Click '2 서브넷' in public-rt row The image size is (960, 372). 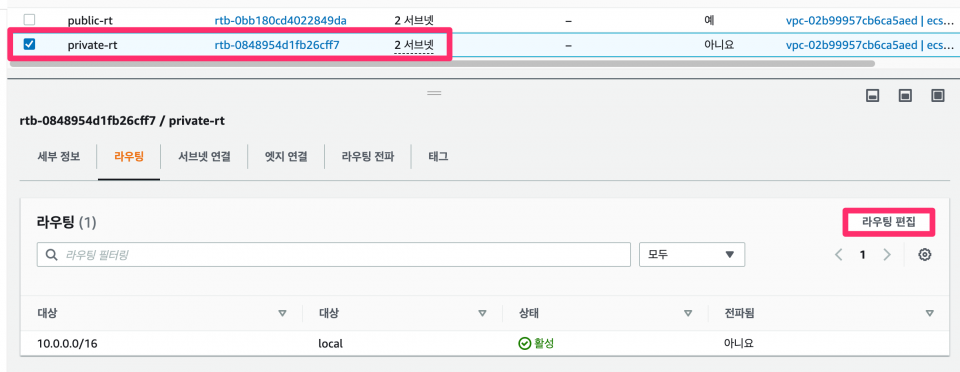pyautogui.click(x=414, y=20)
